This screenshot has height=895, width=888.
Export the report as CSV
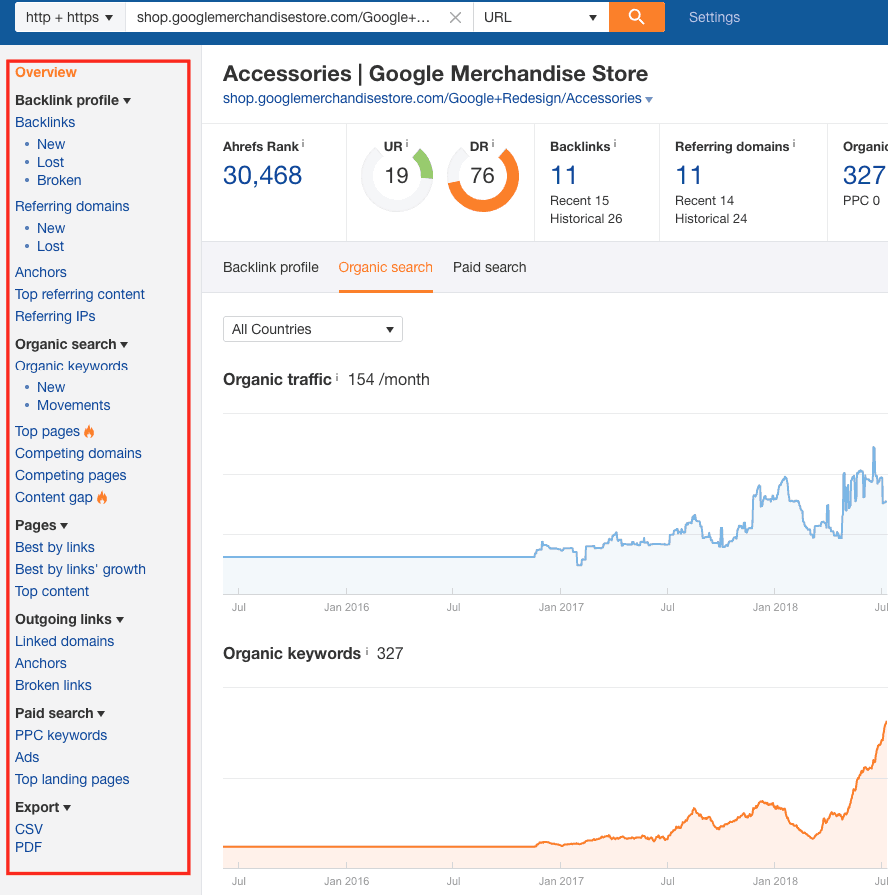point(29,829)
